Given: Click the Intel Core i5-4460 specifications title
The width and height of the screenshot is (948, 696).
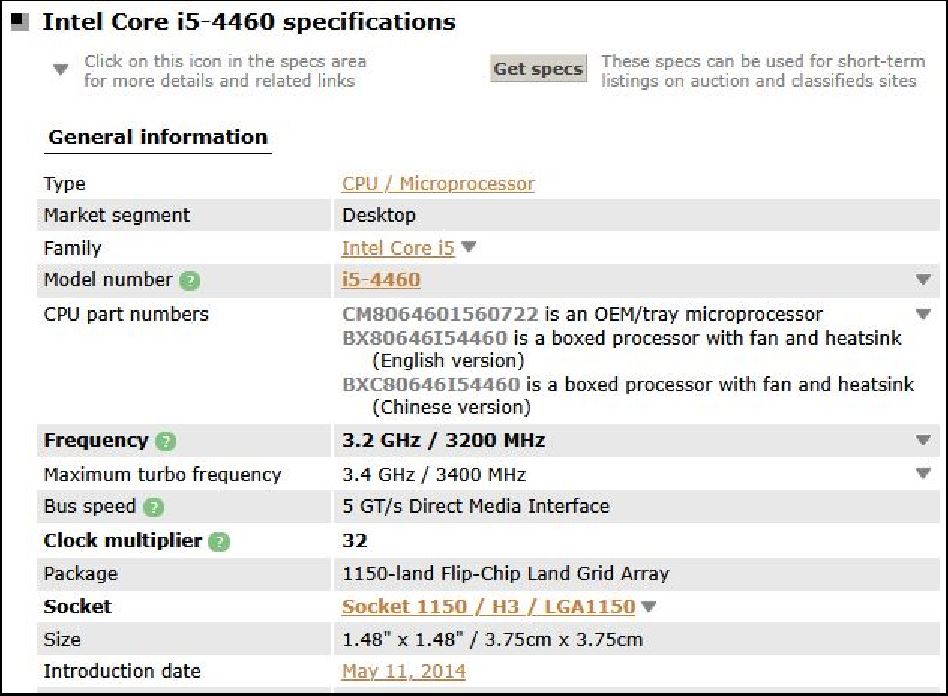Looking at the screenshot, I should tap(248, 22).
